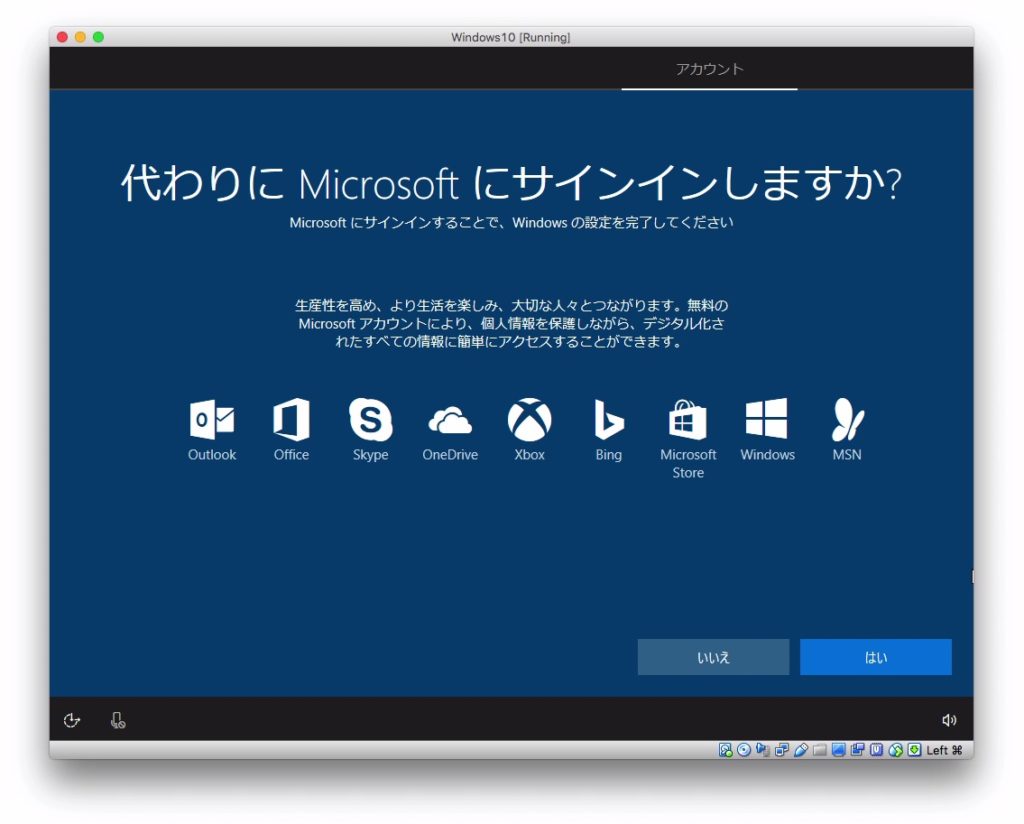Image resolution: width=1024 pixels, height=824 pixels.
Task: Toggle VirtualBox mouse integration icon
Action: click(895, 750)
